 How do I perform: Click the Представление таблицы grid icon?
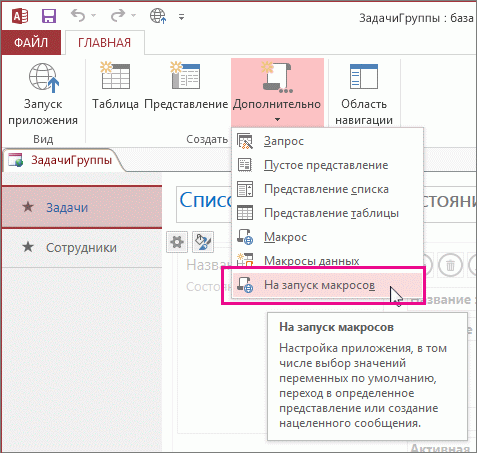pyautogui.click(x=245, y=213)
